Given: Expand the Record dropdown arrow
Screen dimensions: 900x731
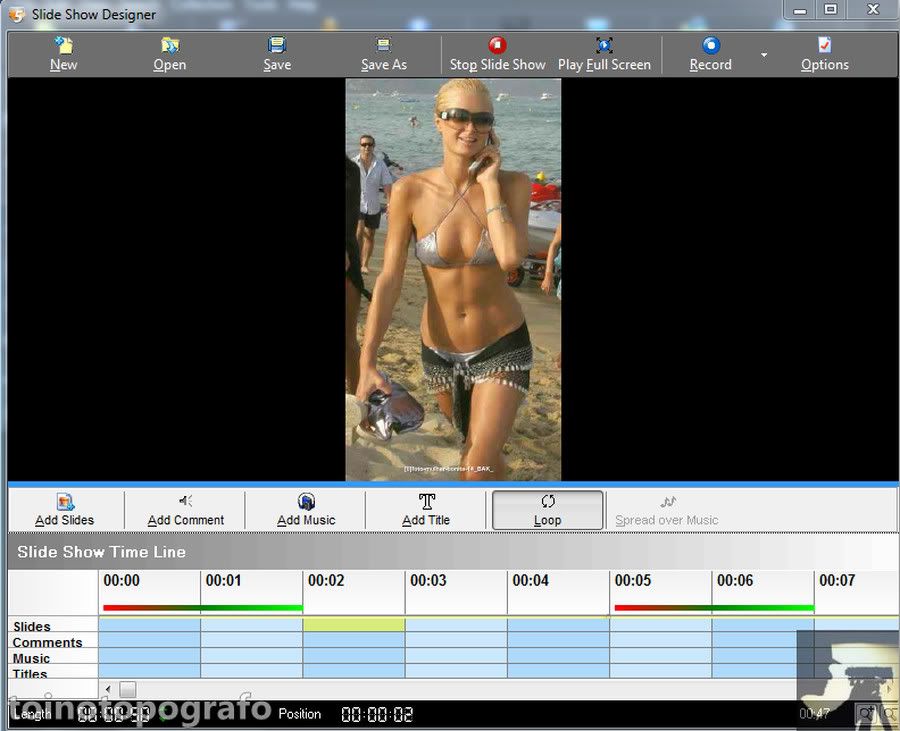Looking at the screenshot, I should pos(764,55).
